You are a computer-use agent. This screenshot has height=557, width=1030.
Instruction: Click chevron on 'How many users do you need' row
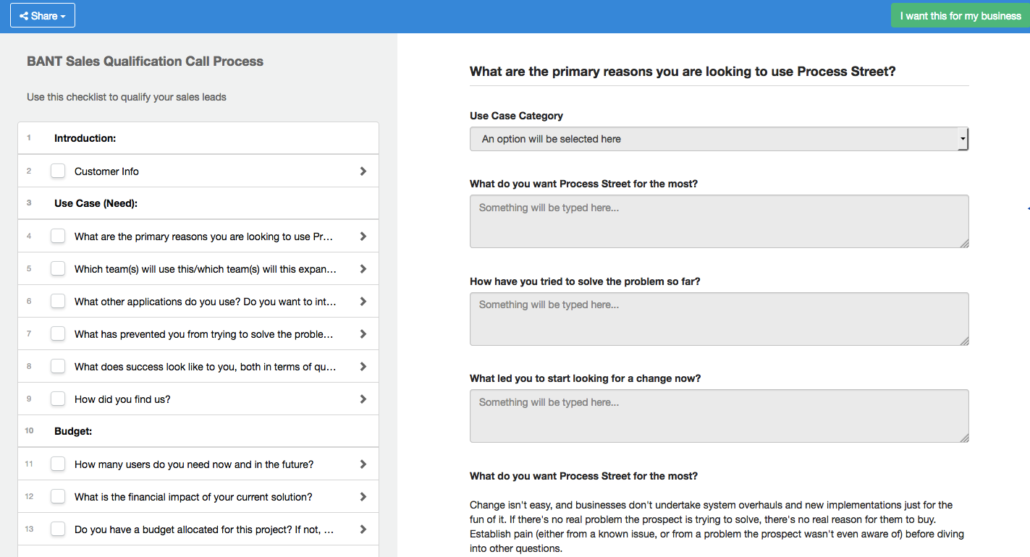(363, 464)
